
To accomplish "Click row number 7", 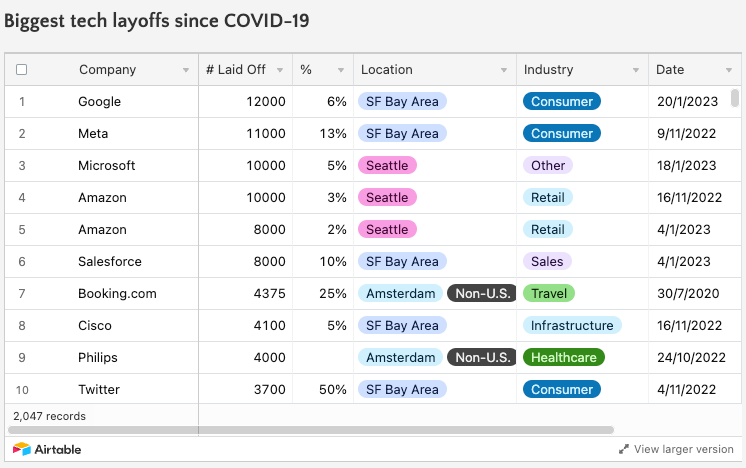I will (22, 293).
